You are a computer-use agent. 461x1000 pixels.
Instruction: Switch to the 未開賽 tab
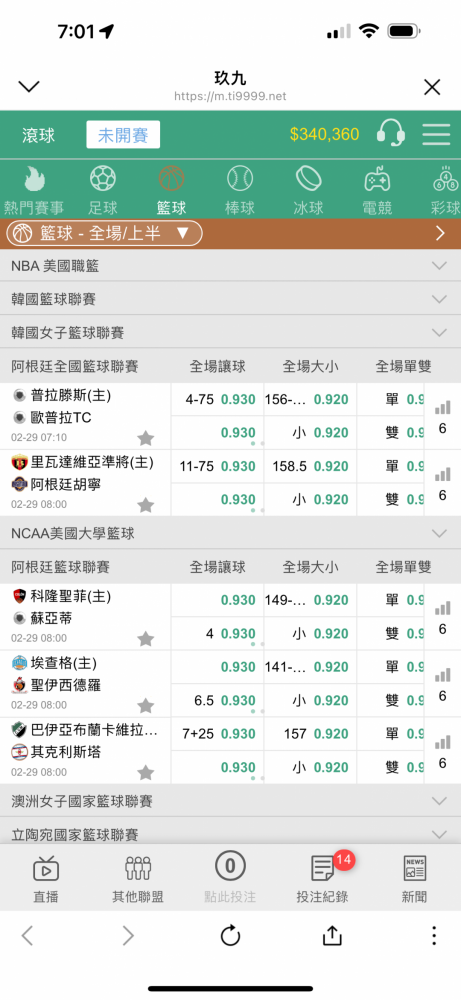[123, 135]
